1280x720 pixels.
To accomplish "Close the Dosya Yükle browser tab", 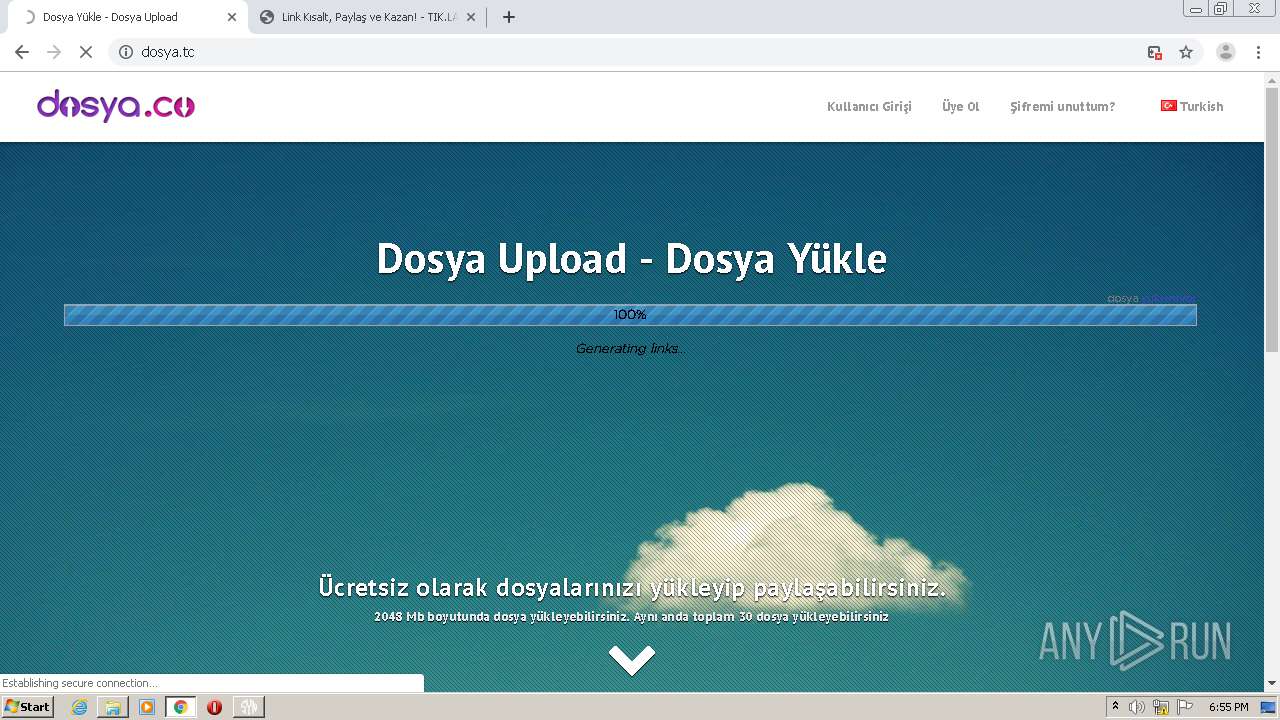I will [x=232, y=17].
